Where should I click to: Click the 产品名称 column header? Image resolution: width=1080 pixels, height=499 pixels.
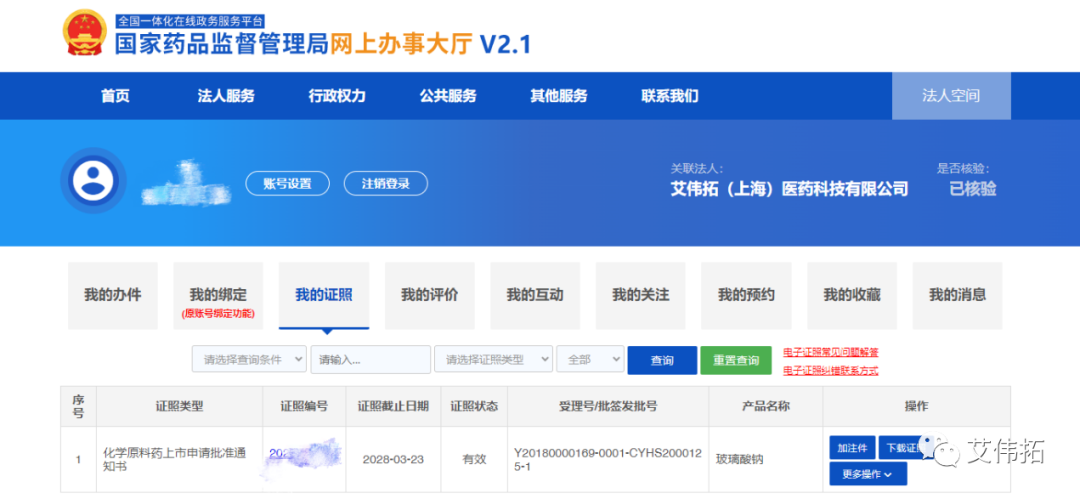point(766,406)
